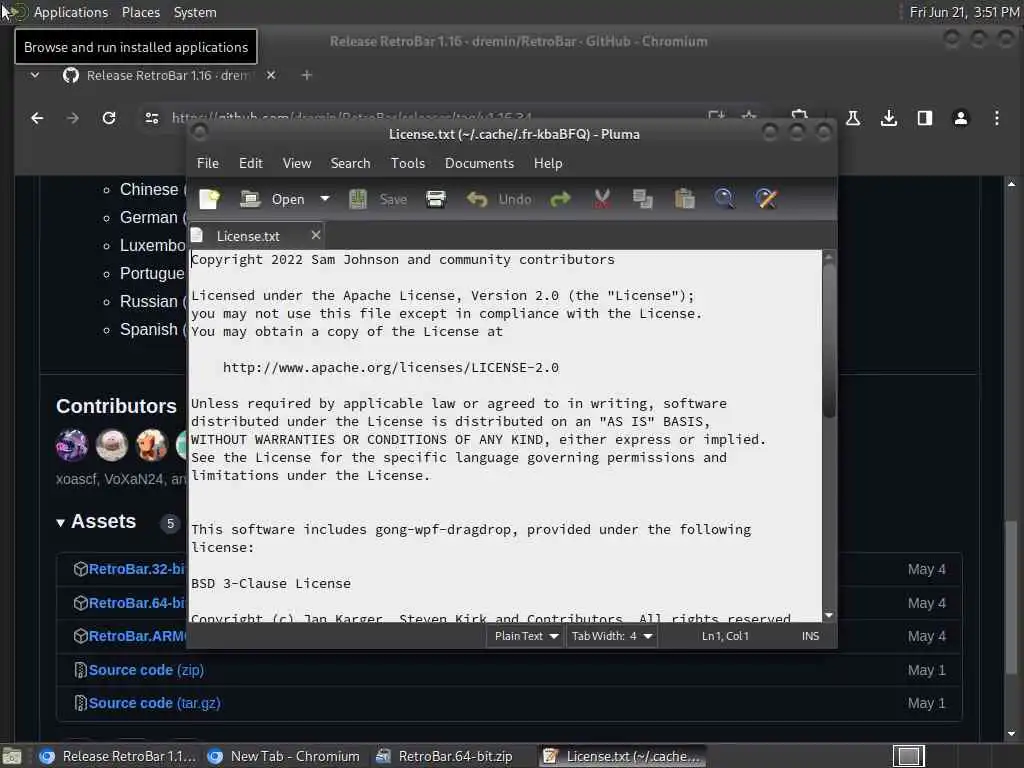Viewport: 1024px width, 768px height.
Task: Click Pluma scrollbar down arrow
Action: [829, 615]
